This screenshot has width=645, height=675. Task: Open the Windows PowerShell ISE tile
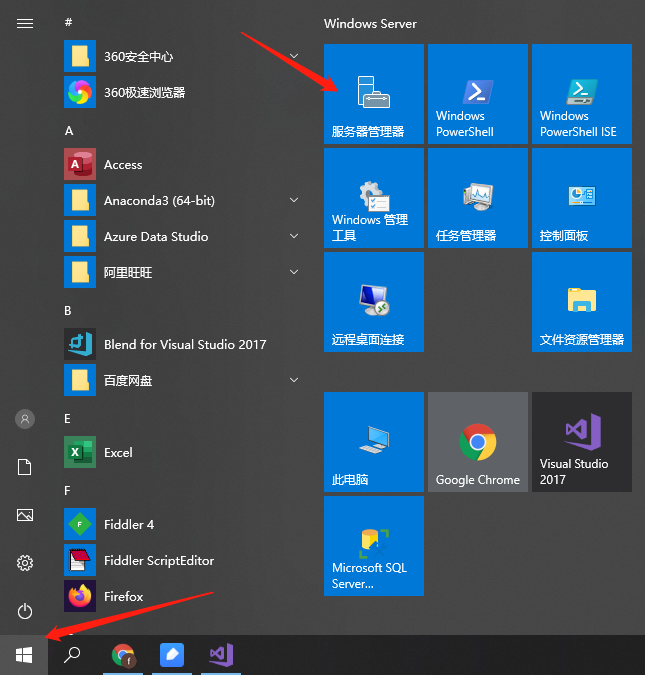582,94
